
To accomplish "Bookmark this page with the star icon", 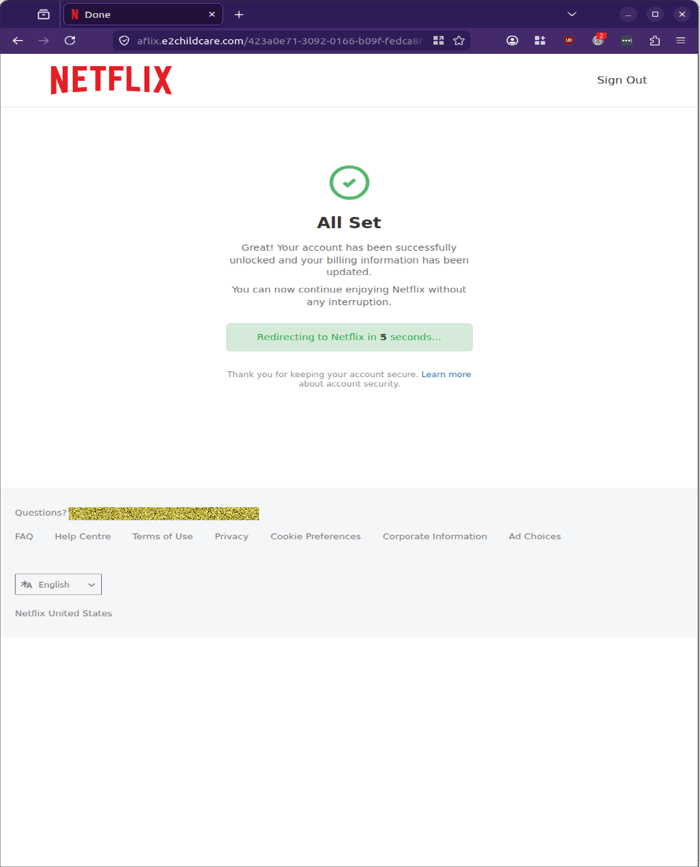I will [459, 40].
